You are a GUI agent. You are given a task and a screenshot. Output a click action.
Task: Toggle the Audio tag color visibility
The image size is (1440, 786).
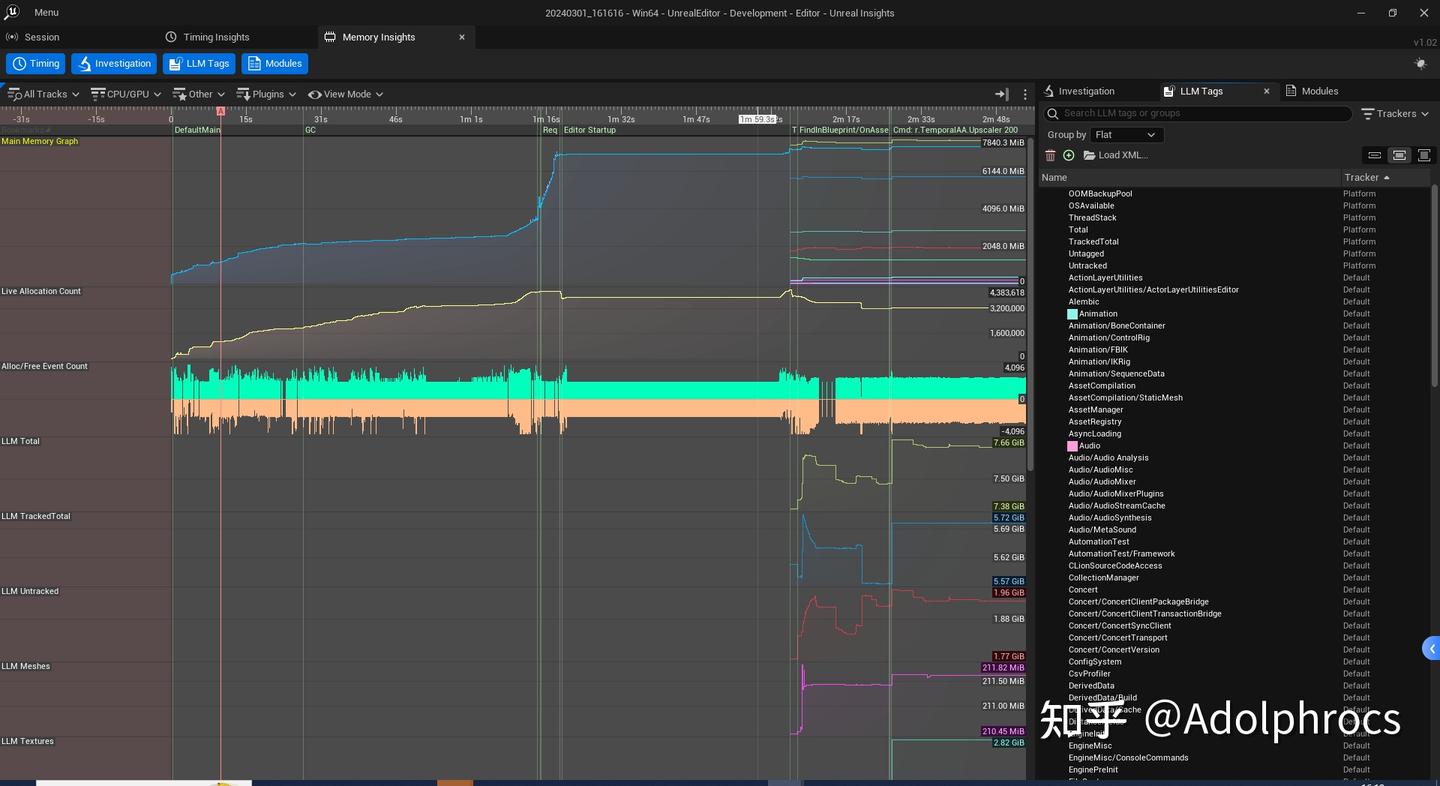1072,445
